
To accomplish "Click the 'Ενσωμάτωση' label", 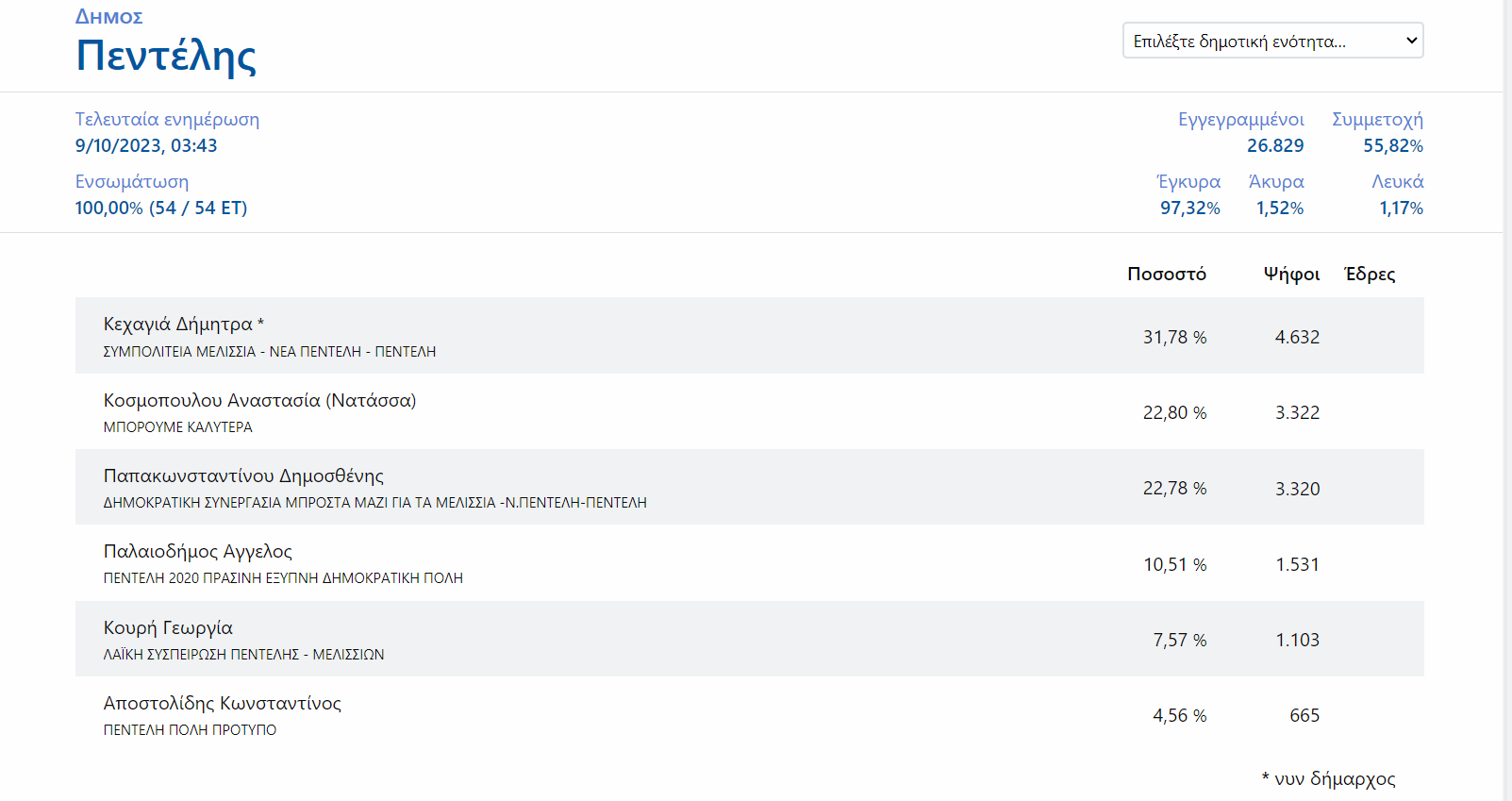I will [x=132, y=182].
